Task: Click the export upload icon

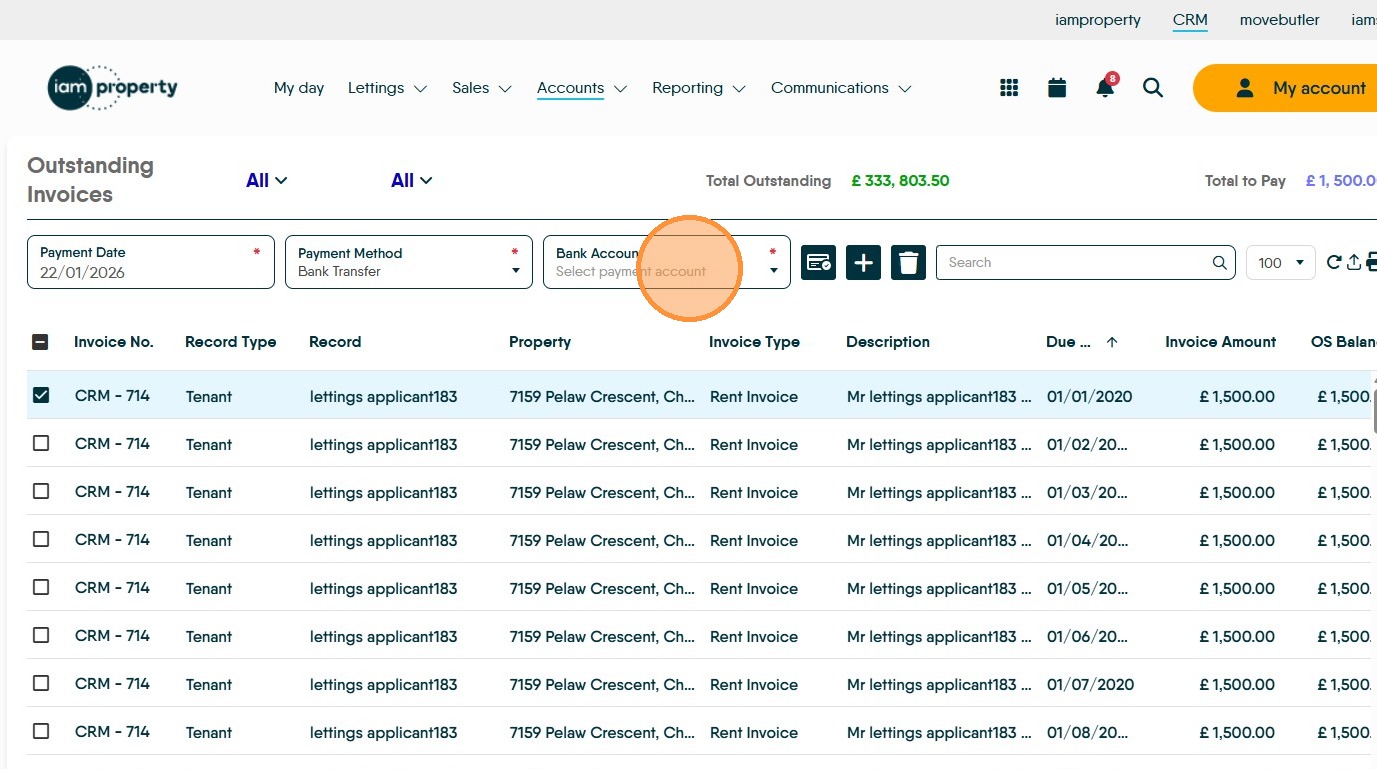Action: [1354, 263]
